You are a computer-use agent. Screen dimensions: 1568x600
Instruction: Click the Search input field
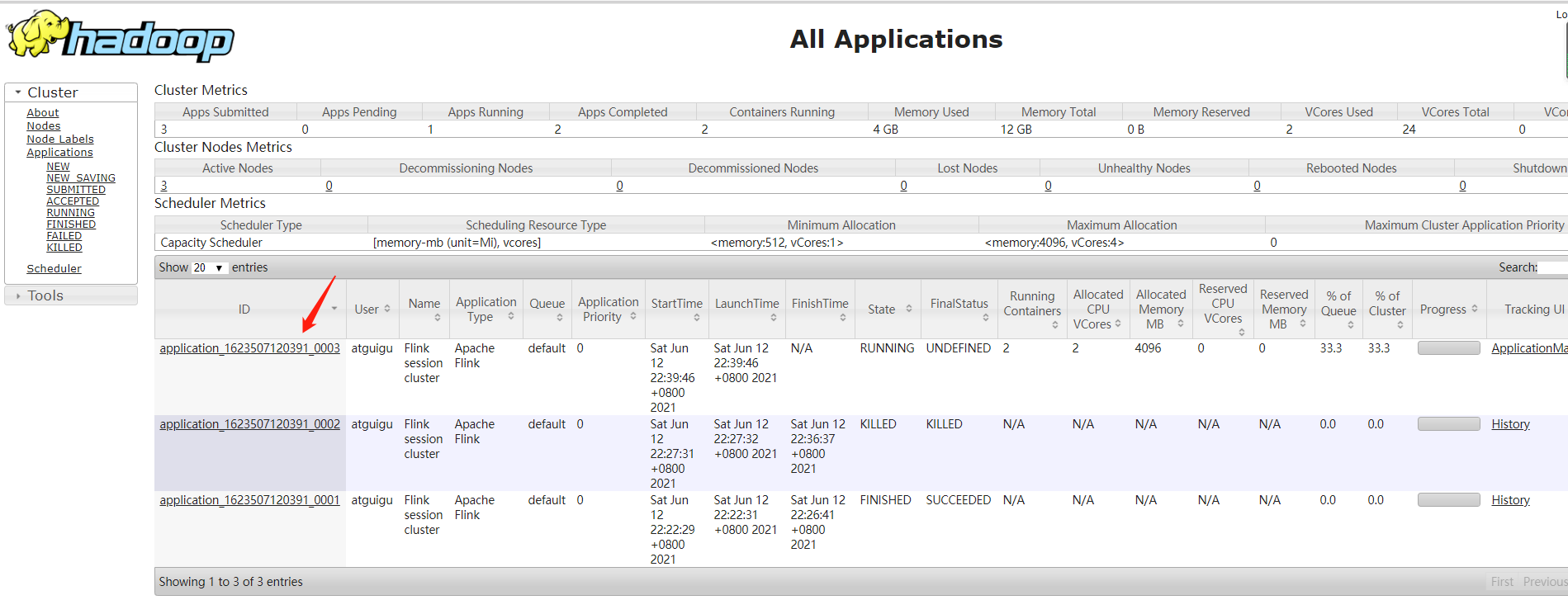tap(1553, 267)
